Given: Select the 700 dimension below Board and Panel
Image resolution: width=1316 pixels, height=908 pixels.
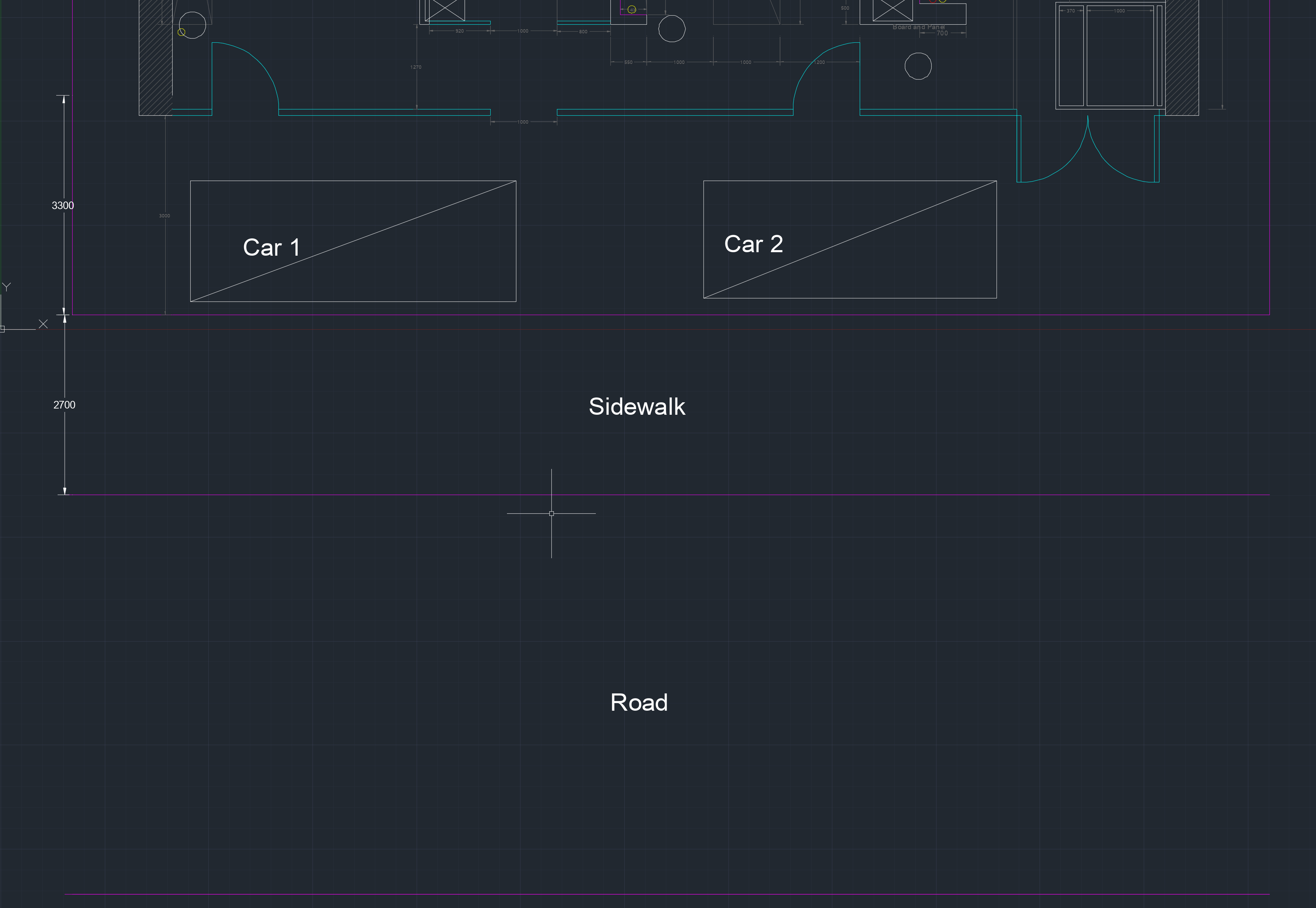Looking at the screenshot, I should pos(942,33).
